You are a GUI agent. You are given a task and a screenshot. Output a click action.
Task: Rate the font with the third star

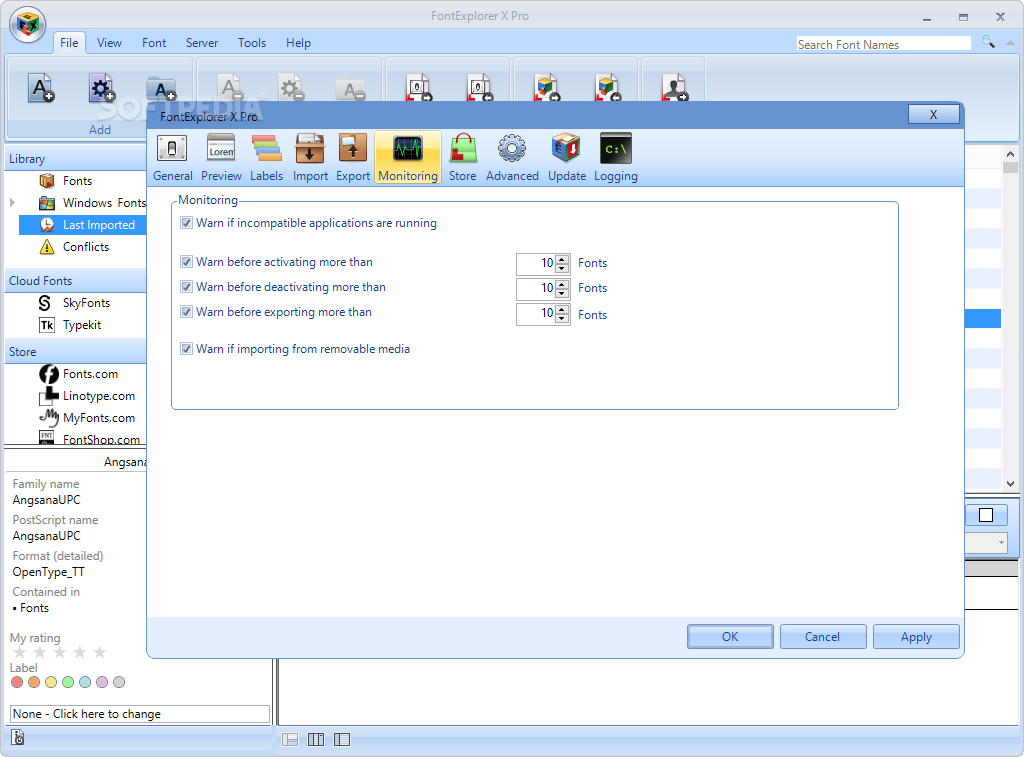(59, 652)
